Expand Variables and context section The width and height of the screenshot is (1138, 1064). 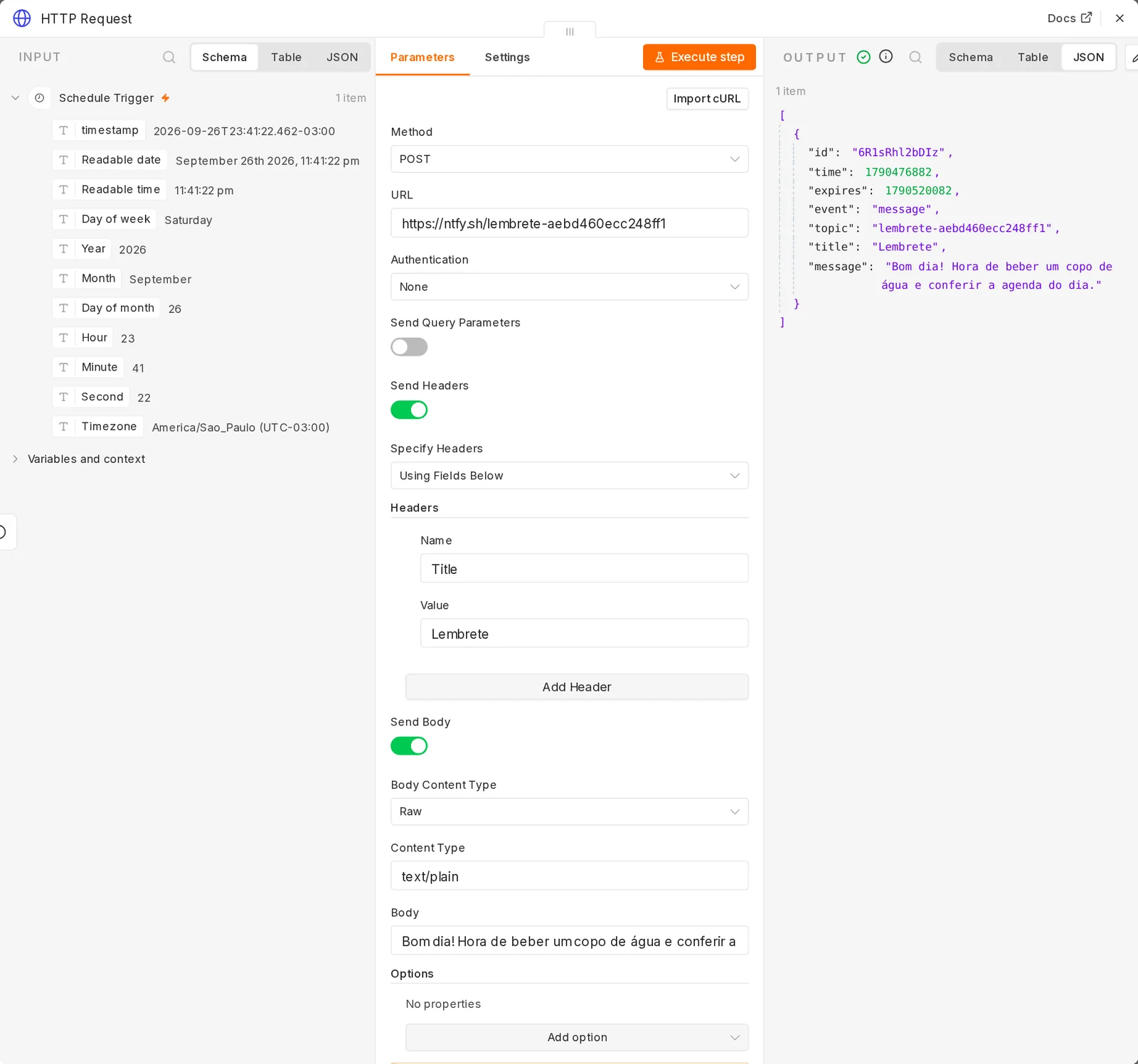click(x=15, y=459)
